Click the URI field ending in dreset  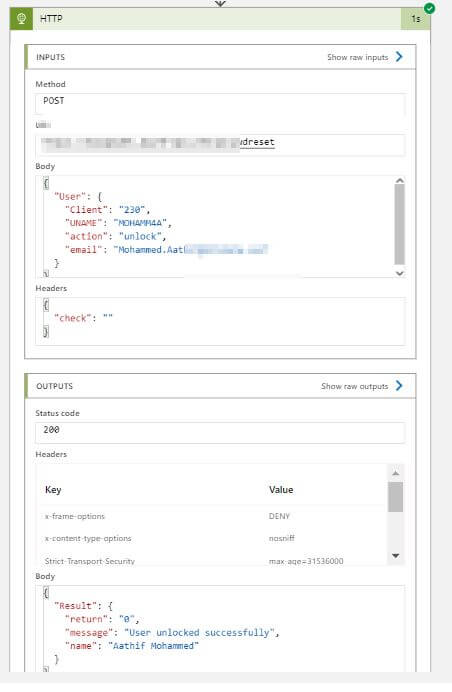220,144
